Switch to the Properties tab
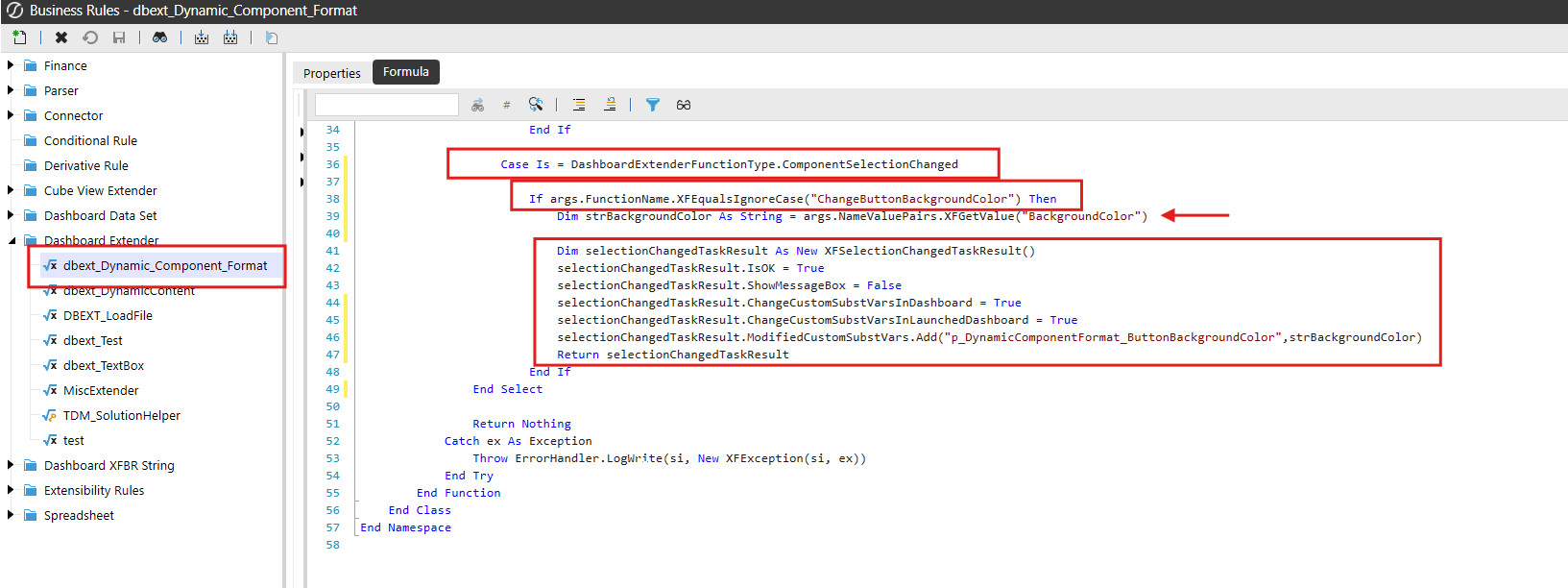Image resolution: width=1568 pixels, height=588 pixels. (x=332, y=73)
